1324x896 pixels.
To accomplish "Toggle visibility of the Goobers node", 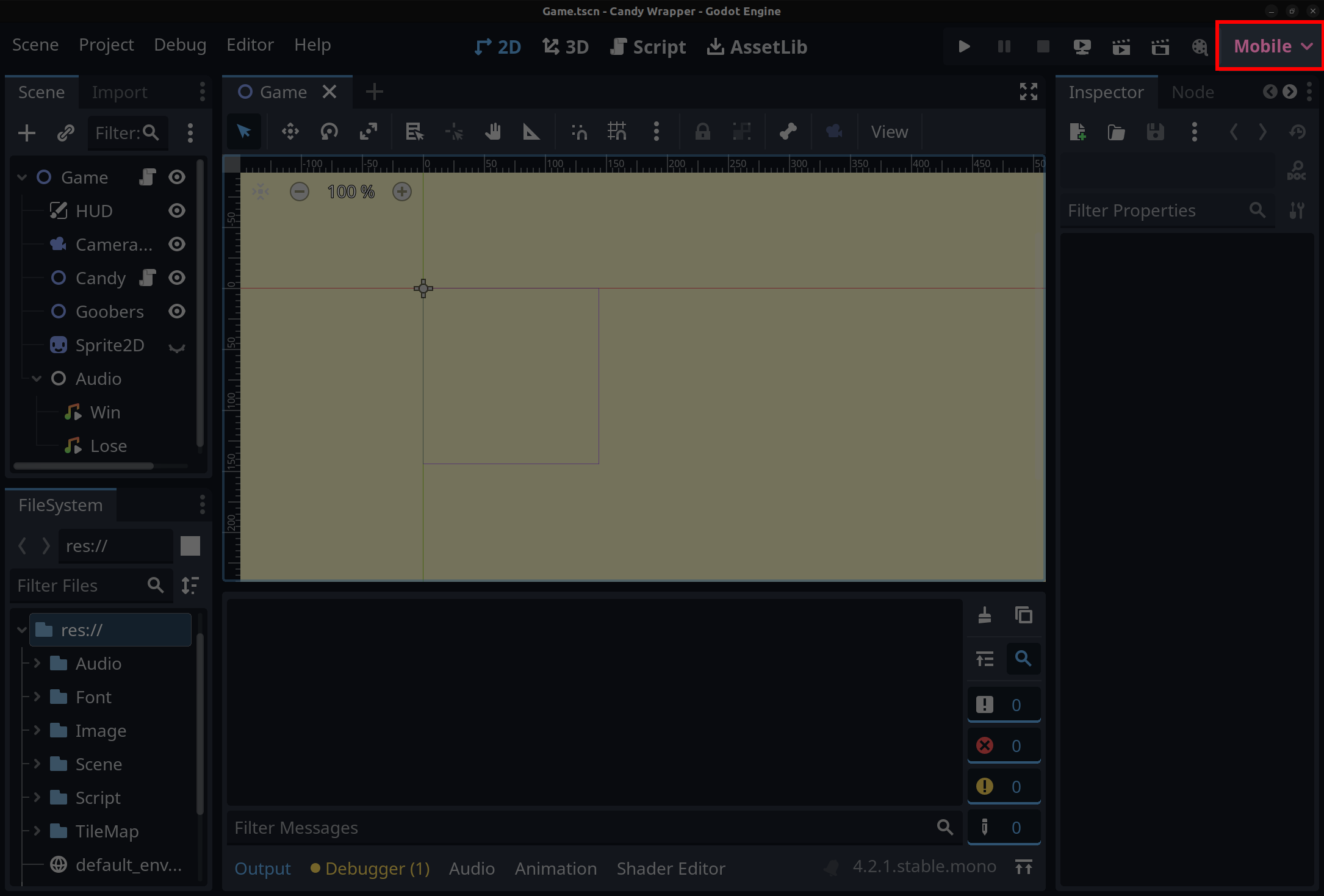I will pyautogui.click(x=176, y=311).
